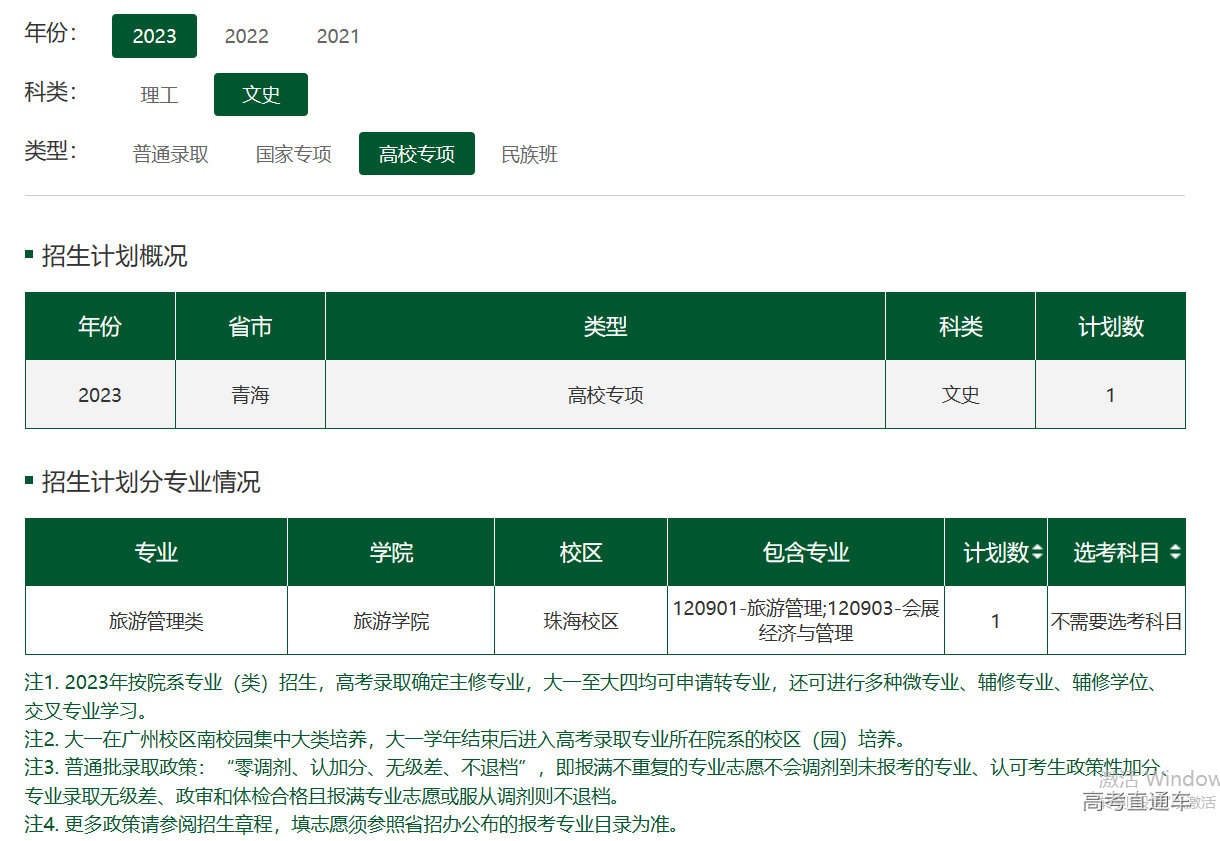This screenshot has height=841, width=1220.
Task: Select 高校专项 admission type
Action: click(x=416, y=154)
